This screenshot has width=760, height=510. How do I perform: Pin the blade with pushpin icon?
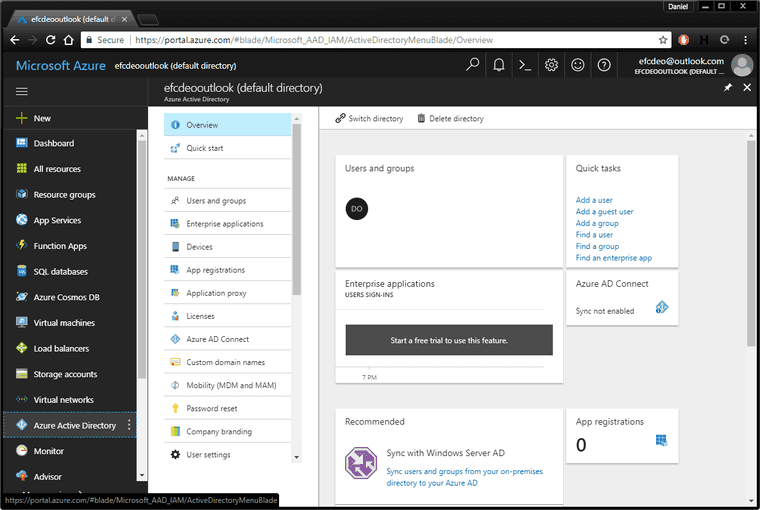tap(728, 87)
